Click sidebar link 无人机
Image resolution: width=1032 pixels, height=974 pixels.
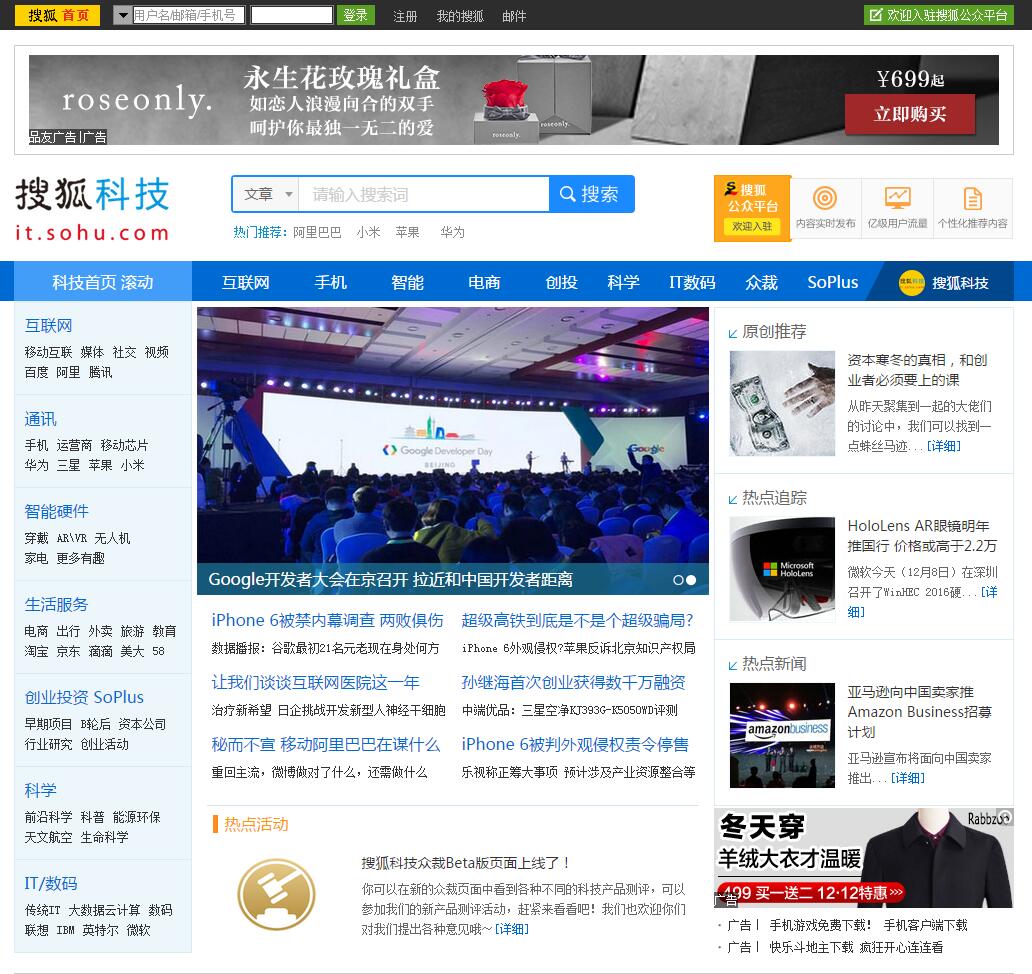pyautogui.click(x=112, y=538)
